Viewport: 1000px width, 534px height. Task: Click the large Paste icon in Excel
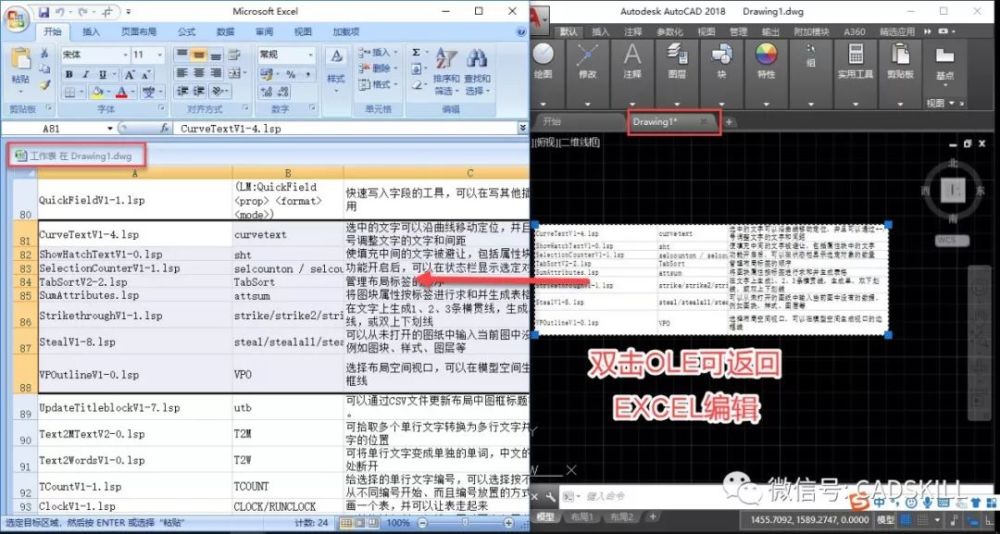(20, 59)
